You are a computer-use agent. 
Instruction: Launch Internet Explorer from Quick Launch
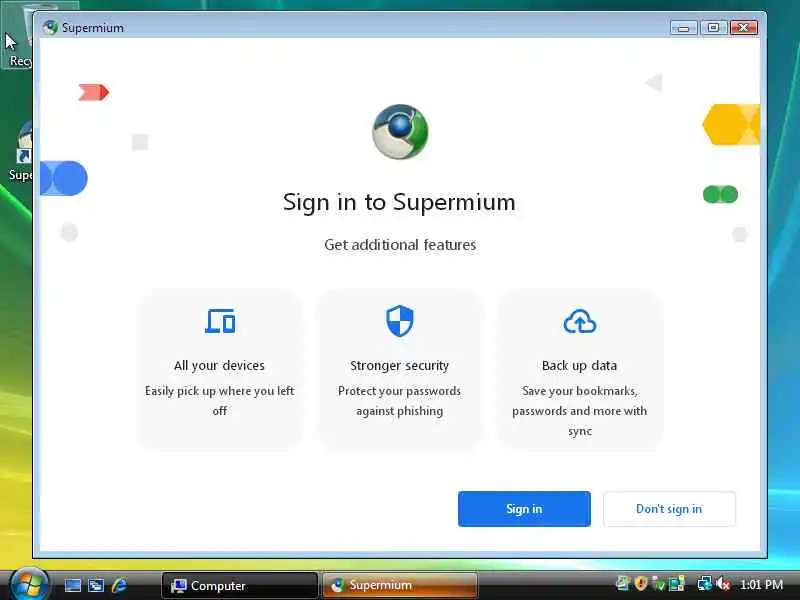coord(119,585)
